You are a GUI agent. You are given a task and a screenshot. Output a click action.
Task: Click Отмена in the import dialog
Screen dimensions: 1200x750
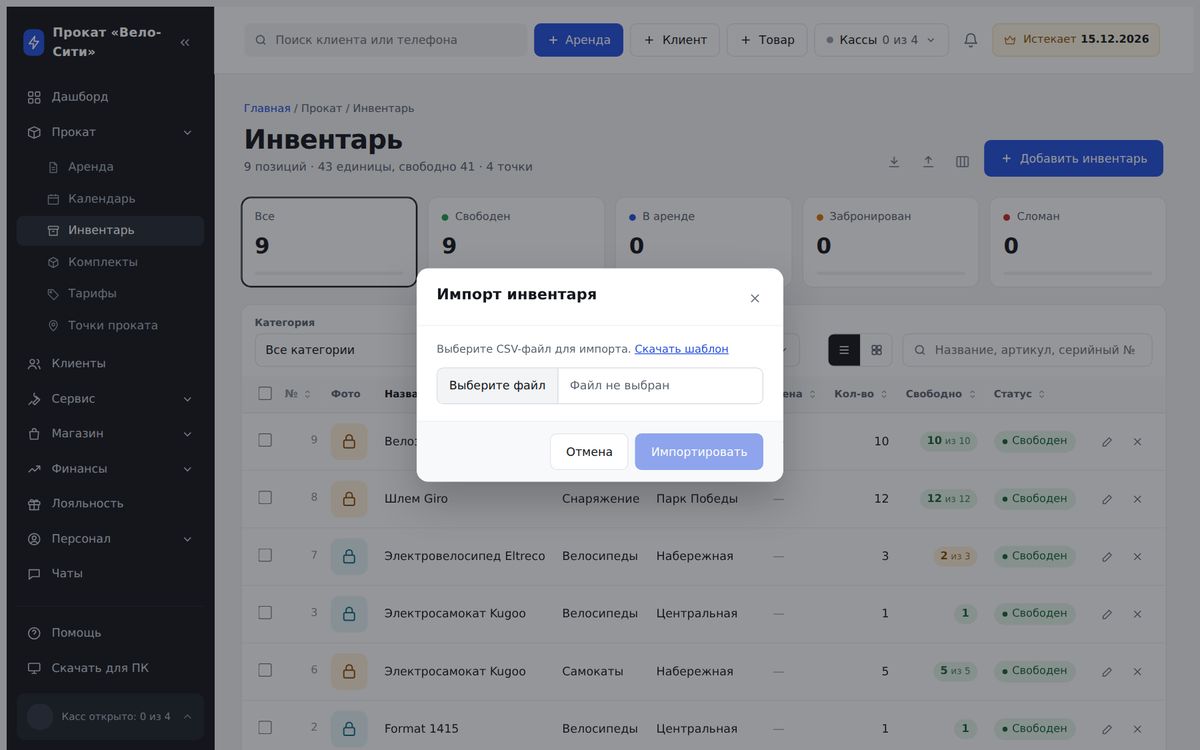click(589, 452)
